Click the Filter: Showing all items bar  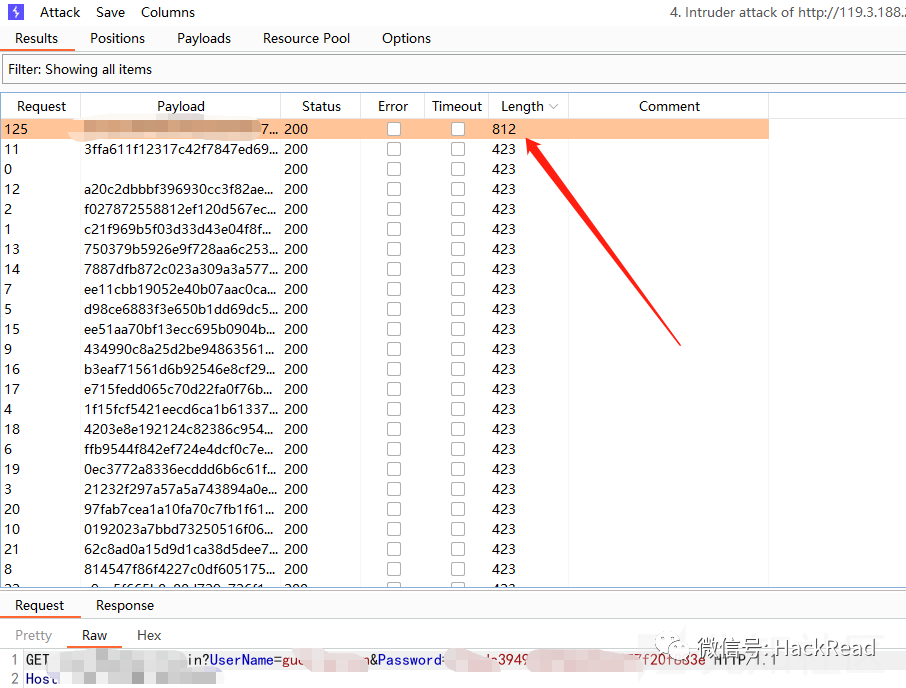[x=454, y=69]
